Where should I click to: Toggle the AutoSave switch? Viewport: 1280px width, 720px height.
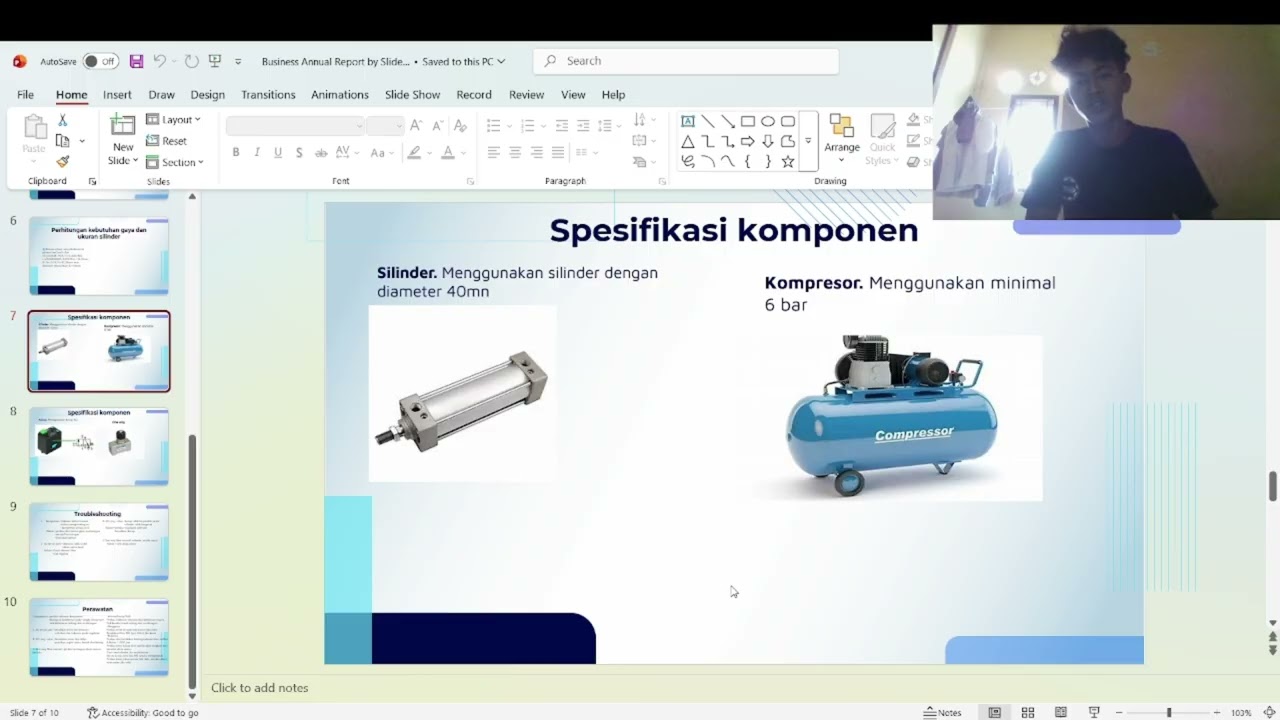point(100,61)
